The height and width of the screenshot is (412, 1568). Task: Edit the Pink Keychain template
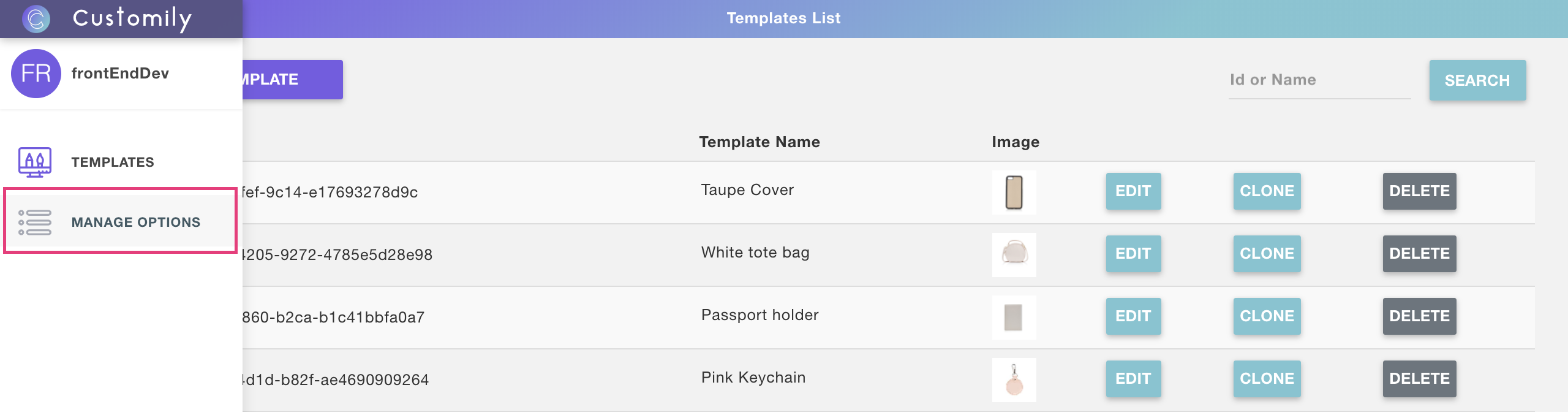click(1133, 379)
